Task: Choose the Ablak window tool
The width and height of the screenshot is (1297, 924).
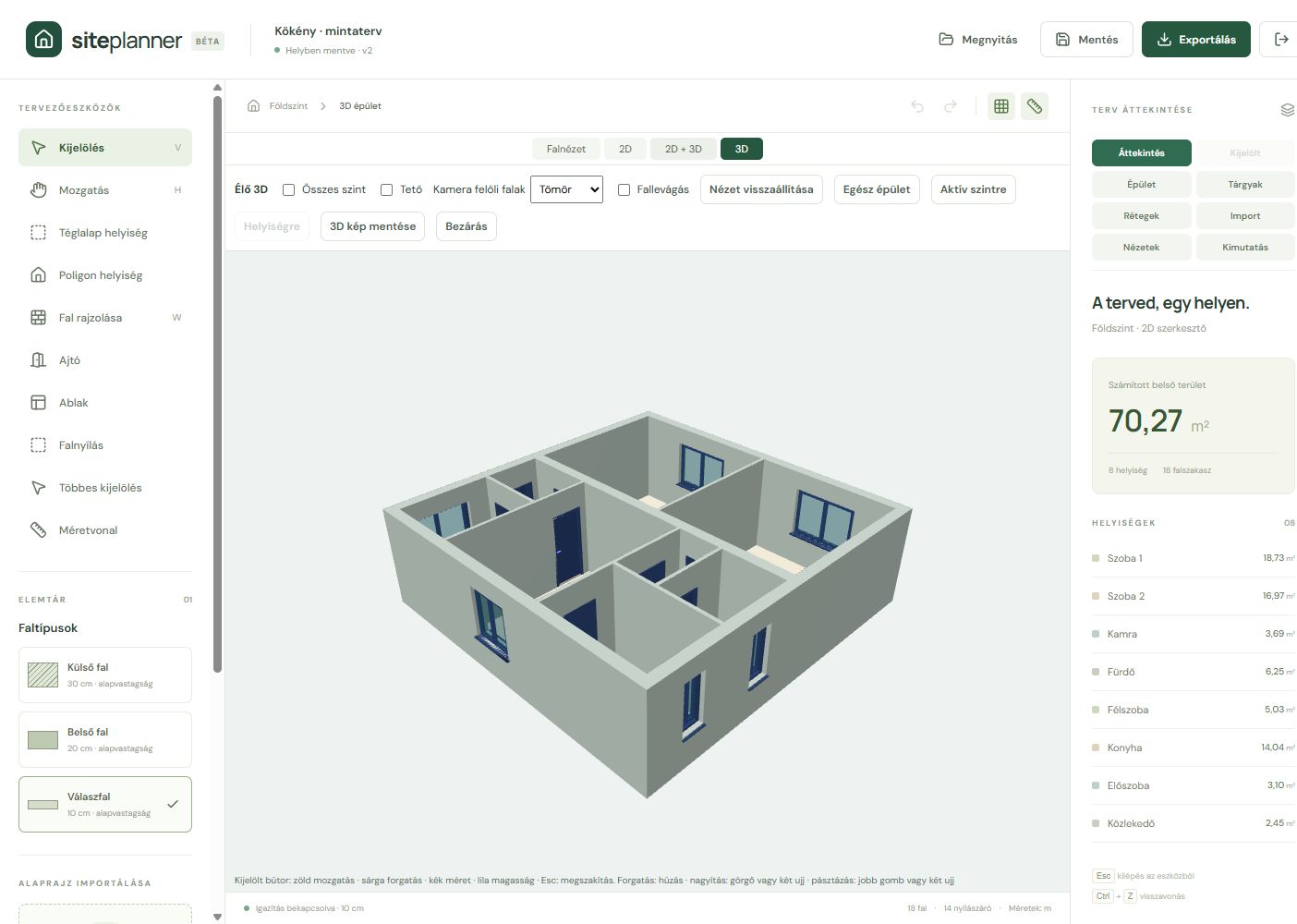Action: pos(105,403)
